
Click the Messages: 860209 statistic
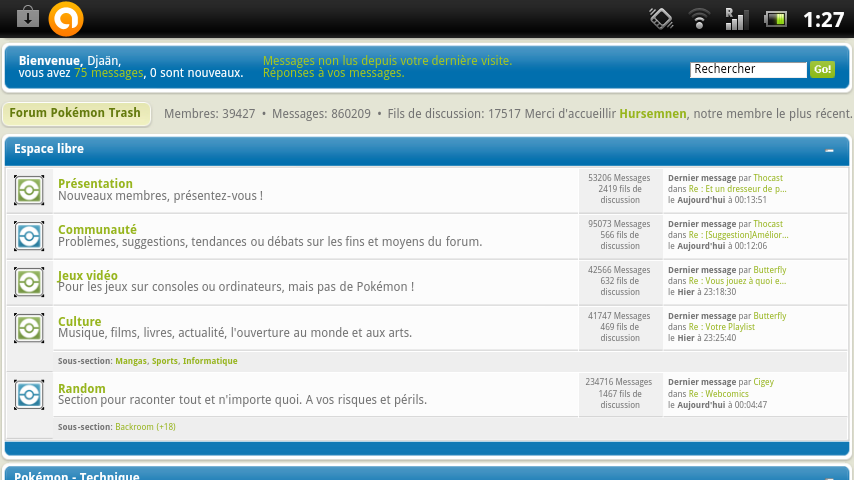click(321, 114)
